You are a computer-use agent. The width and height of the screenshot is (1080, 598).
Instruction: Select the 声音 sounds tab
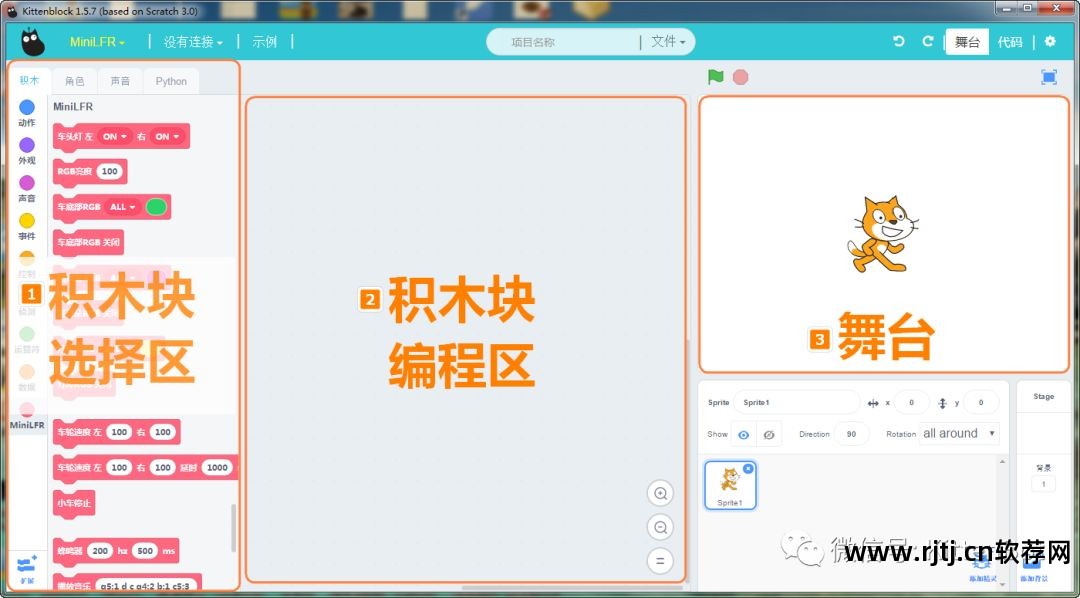[120, 81]
